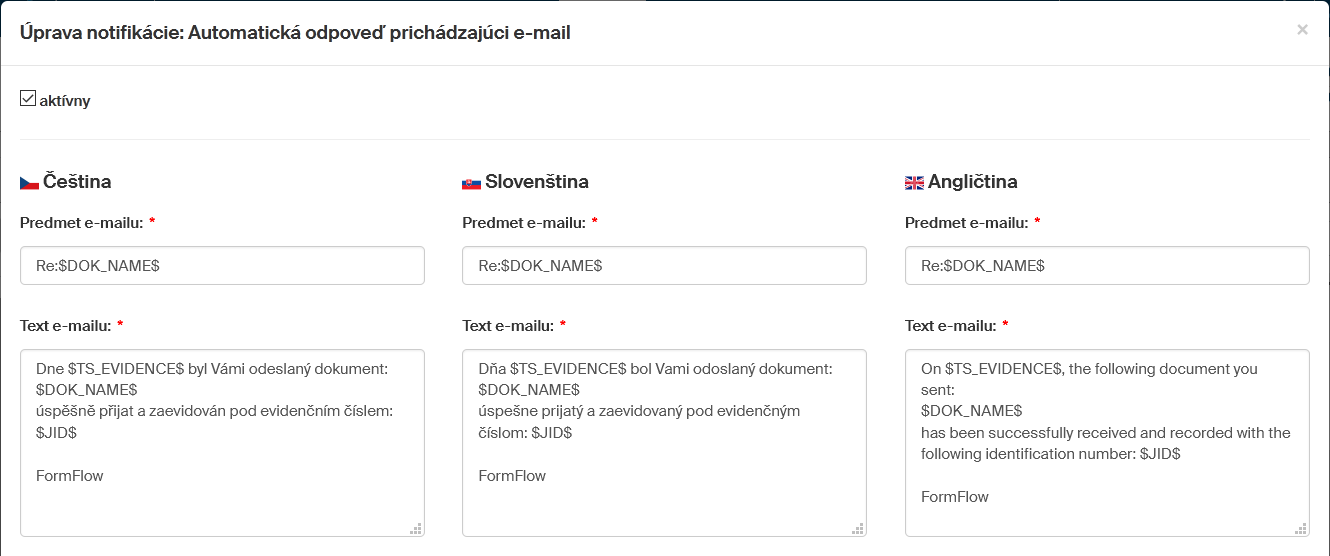Click the Slovenština section heading
This screenshot has width=1330, height=556.
(x=537, y=182)
